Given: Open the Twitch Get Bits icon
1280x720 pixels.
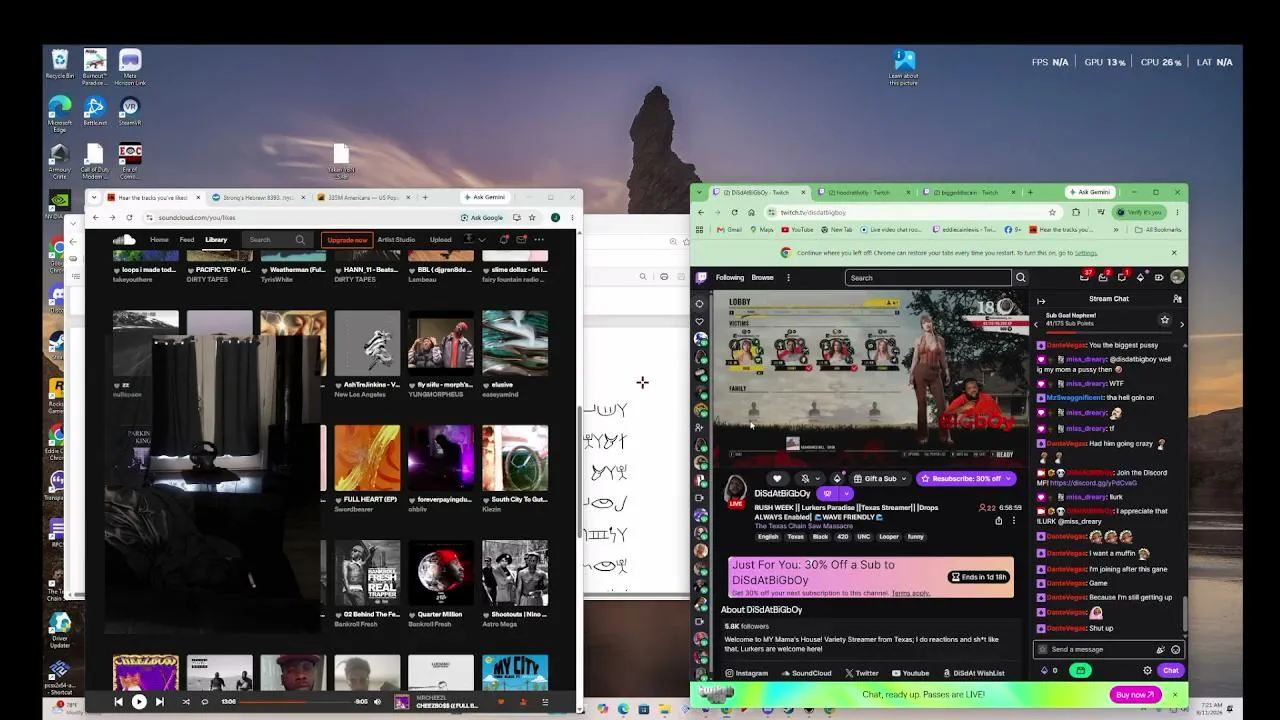Looking at the screenshot, I should 1141,277.
